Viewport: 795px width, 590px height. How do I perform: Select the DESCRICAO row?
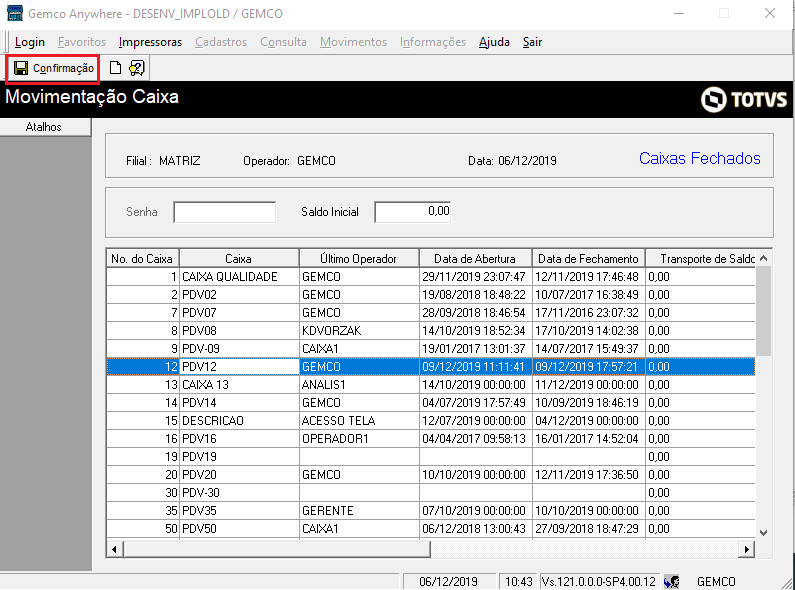click(x=430, y=421)
